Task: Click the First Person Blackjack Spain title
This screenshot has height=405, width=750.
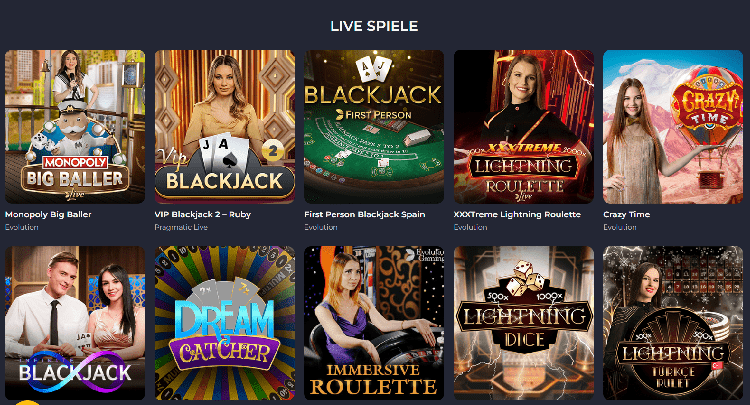Action: 364,214
